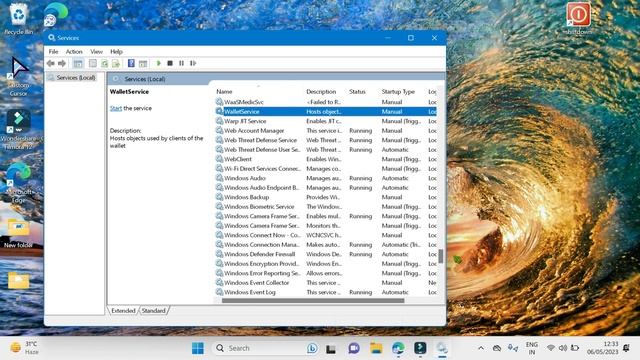Viewport: 640px width, 360px height.
Task: Select Services (Local) in the console tree
Action: 76,78
